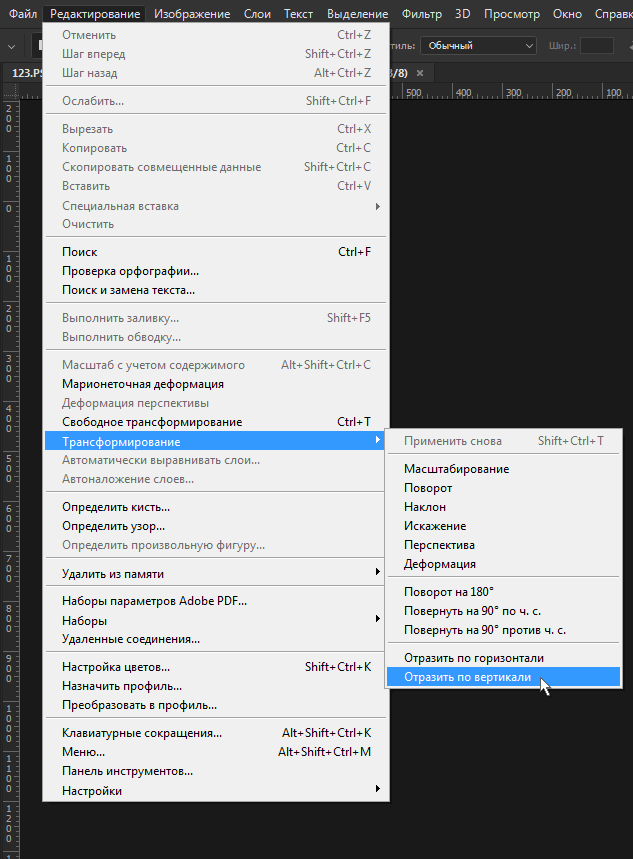Switch to the 123.PSD document tab
Screen dimensions: 633x859
[x=25, y=73]
